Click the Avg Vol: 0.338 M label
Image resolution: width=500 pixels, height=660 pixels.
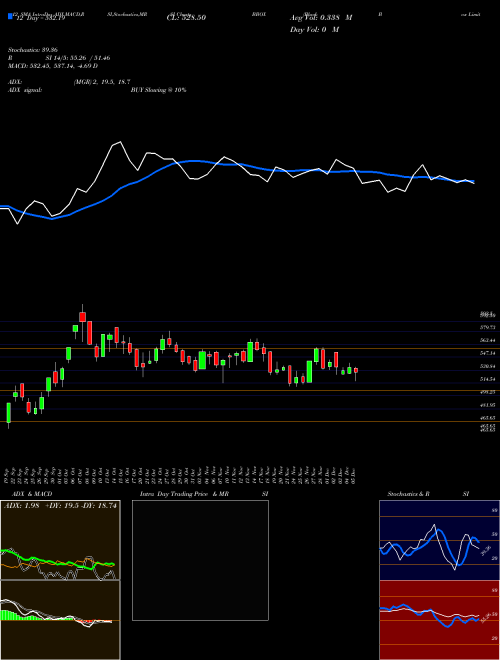click(x=321, y=18)
